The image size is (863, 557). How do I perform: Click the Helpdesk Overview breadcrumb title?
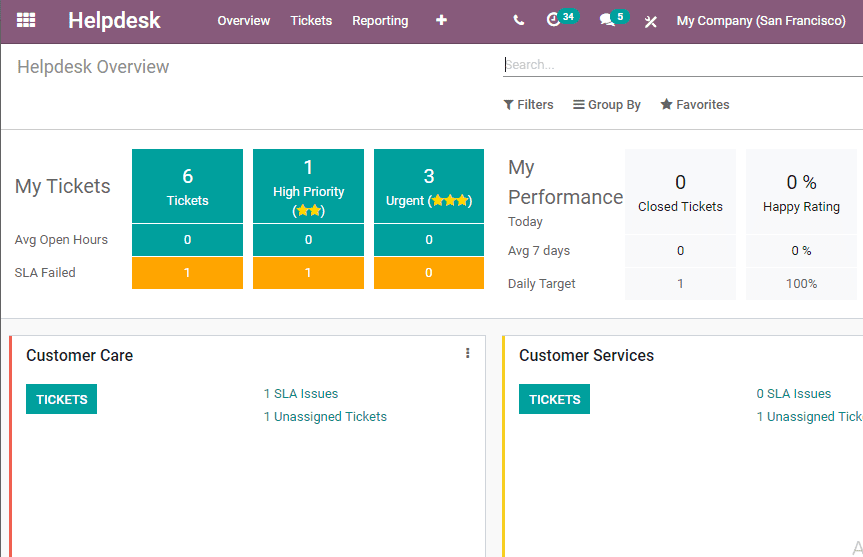93,67
